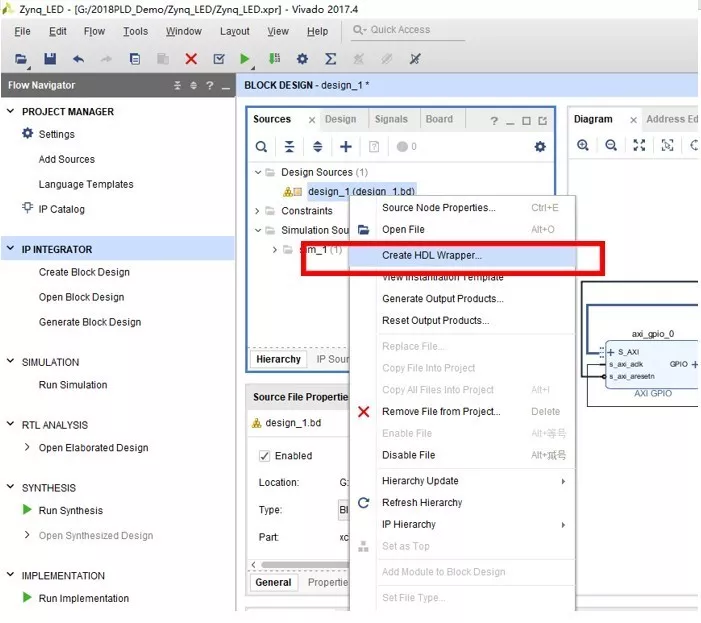701x623 pixels.
Task: Collapse the PROJECT MANAGER section
Action: tap(11, 111)
